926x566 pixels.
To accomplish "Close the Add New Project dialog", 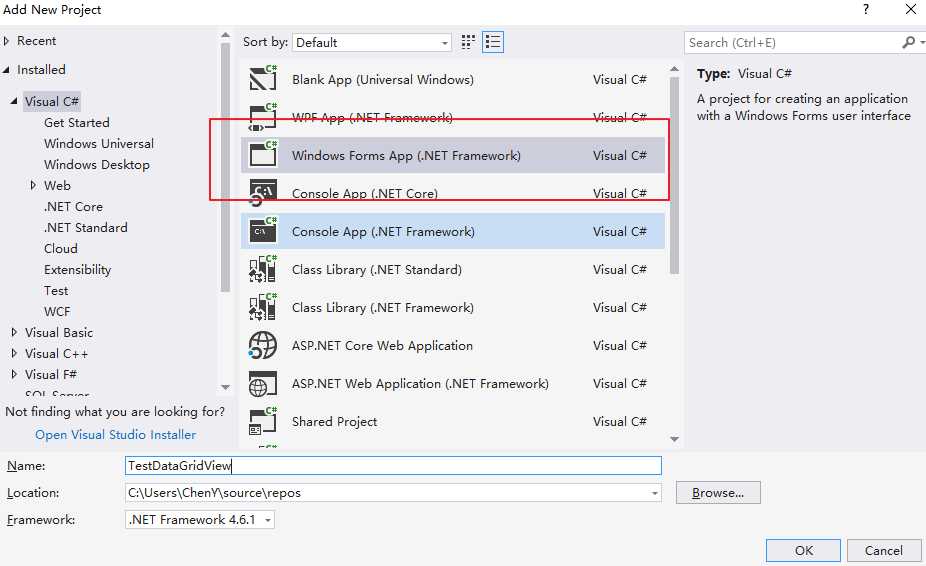I will (x=911, y=9).
